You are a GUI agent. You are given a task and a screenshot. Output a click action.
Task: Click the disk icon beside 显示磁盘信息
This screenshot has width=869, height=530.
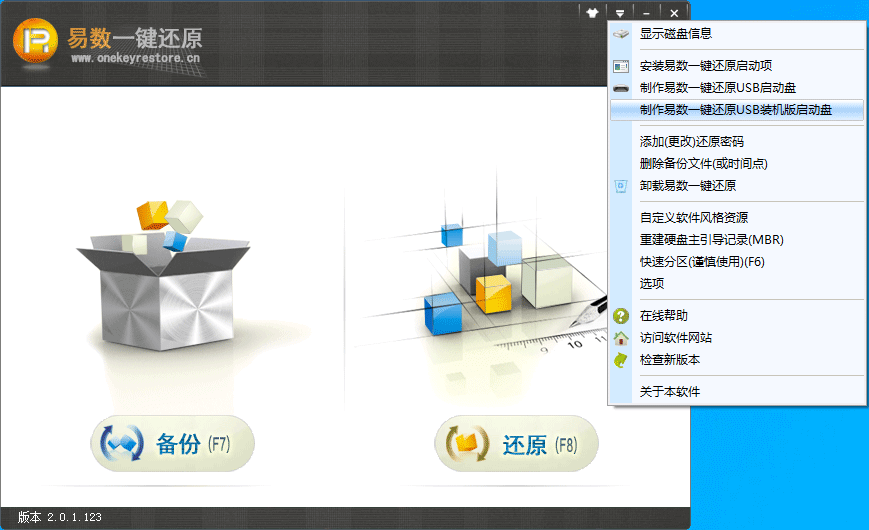(621, 34)
